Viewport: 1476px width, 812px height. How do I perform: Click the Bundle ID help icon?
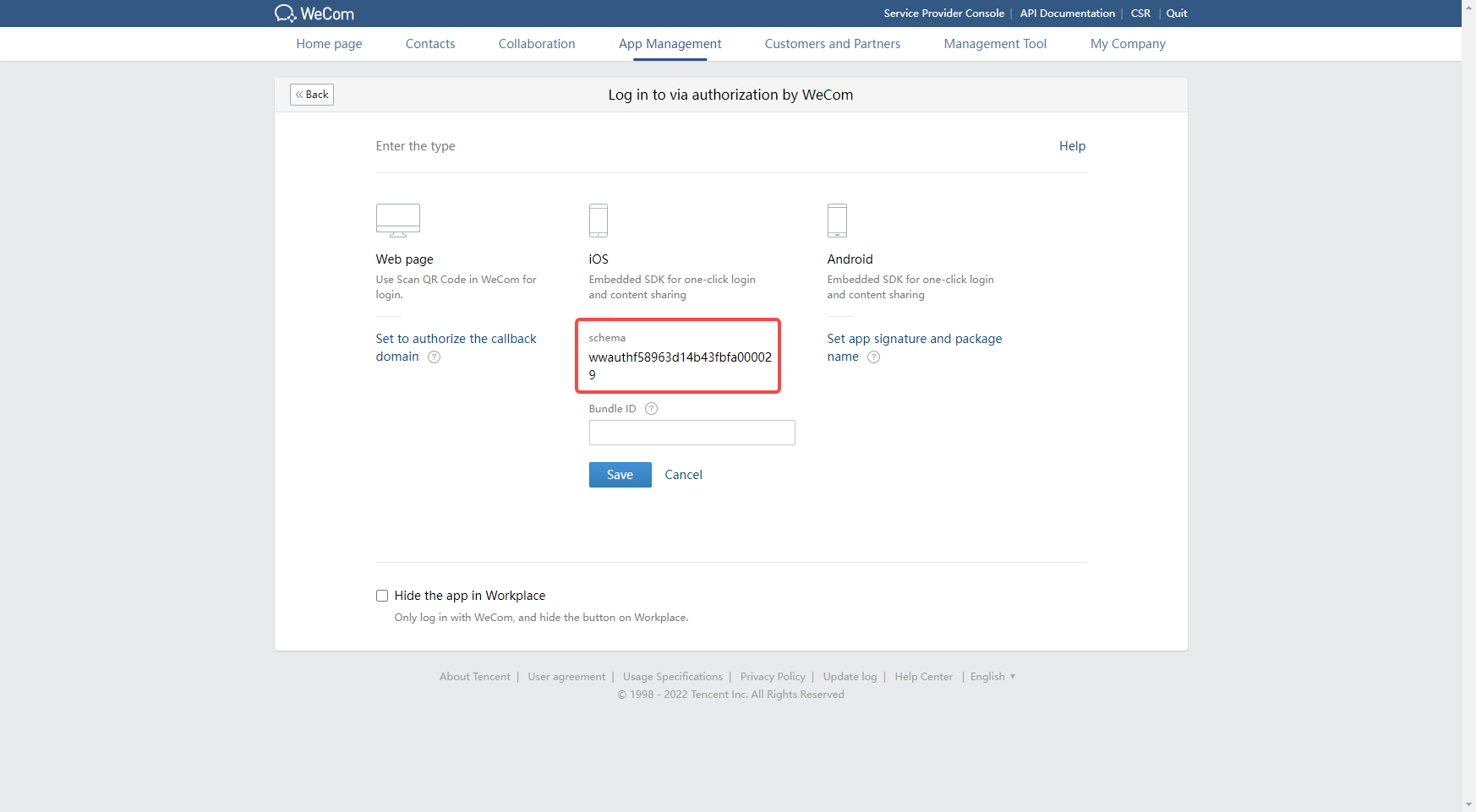pos(650,408)
